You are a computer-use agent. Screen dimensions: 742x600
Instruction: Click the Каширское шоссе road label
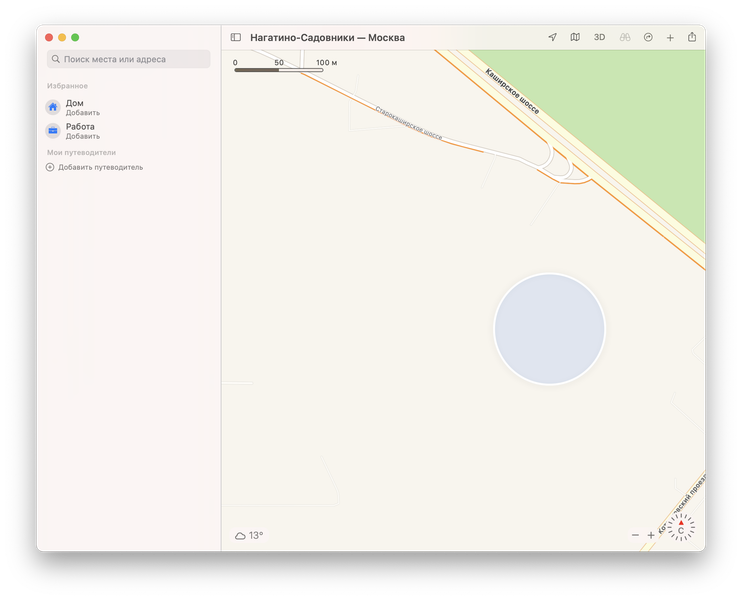512,91
